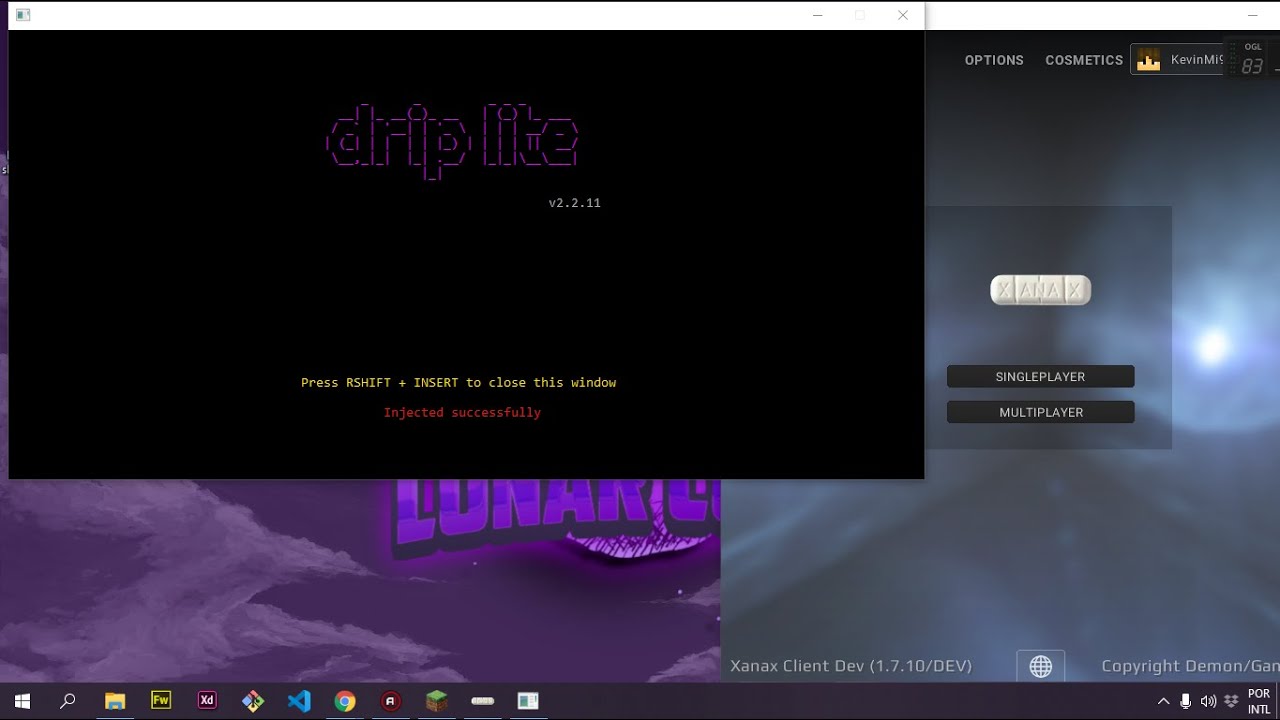
Task: Open microphone tray icon
Action: point(1186,701)
